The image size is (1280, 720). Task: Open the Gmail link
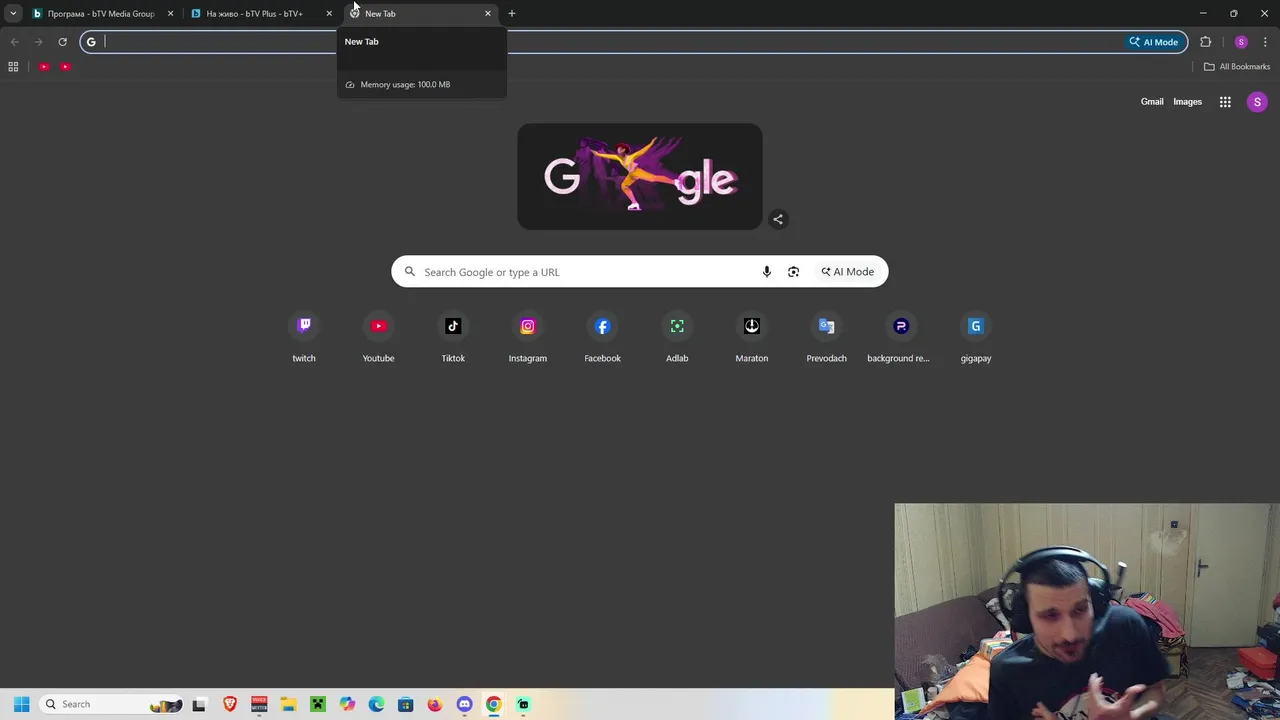tap(1152, 102)
